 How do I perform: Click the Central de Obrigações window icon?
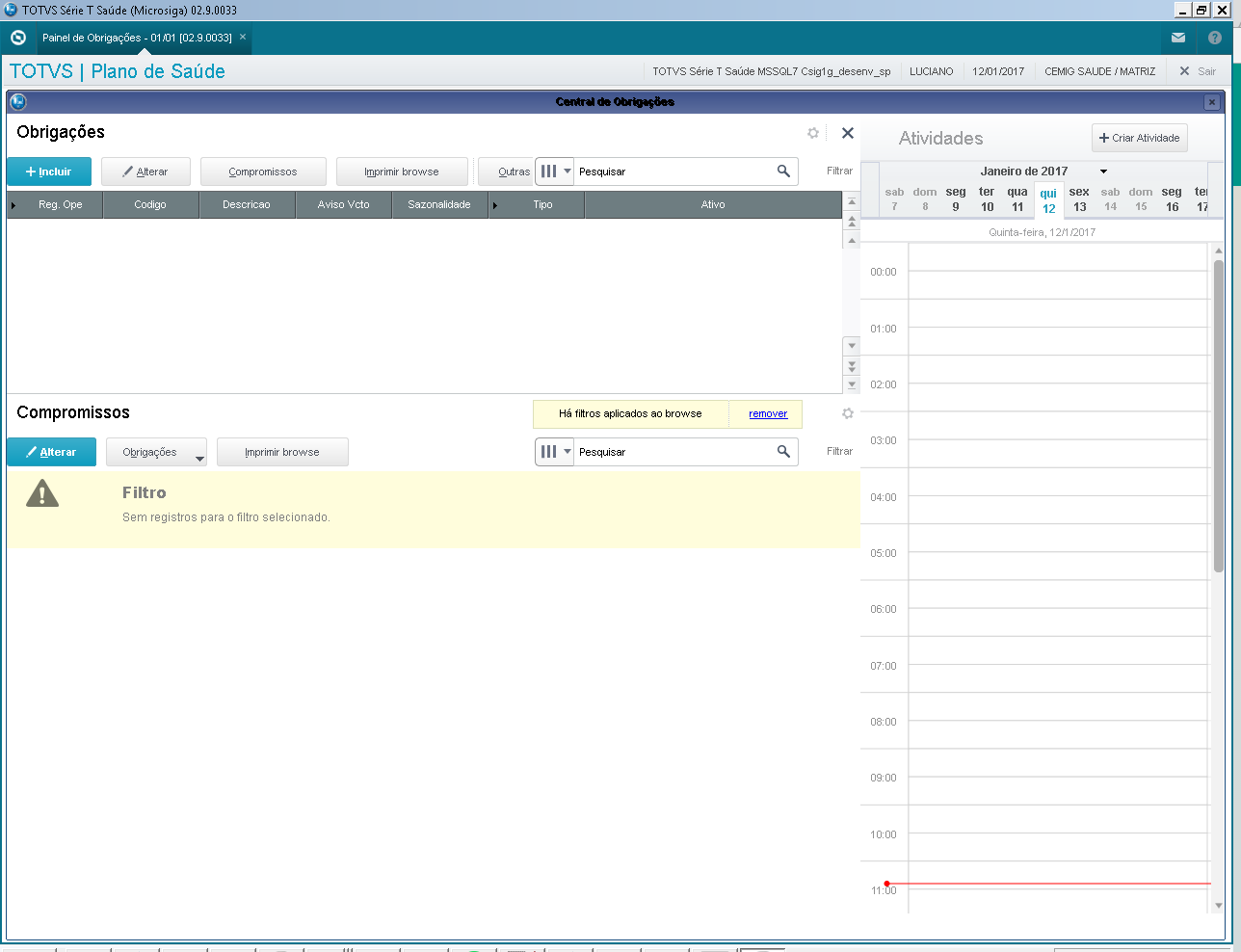point(17,102)
